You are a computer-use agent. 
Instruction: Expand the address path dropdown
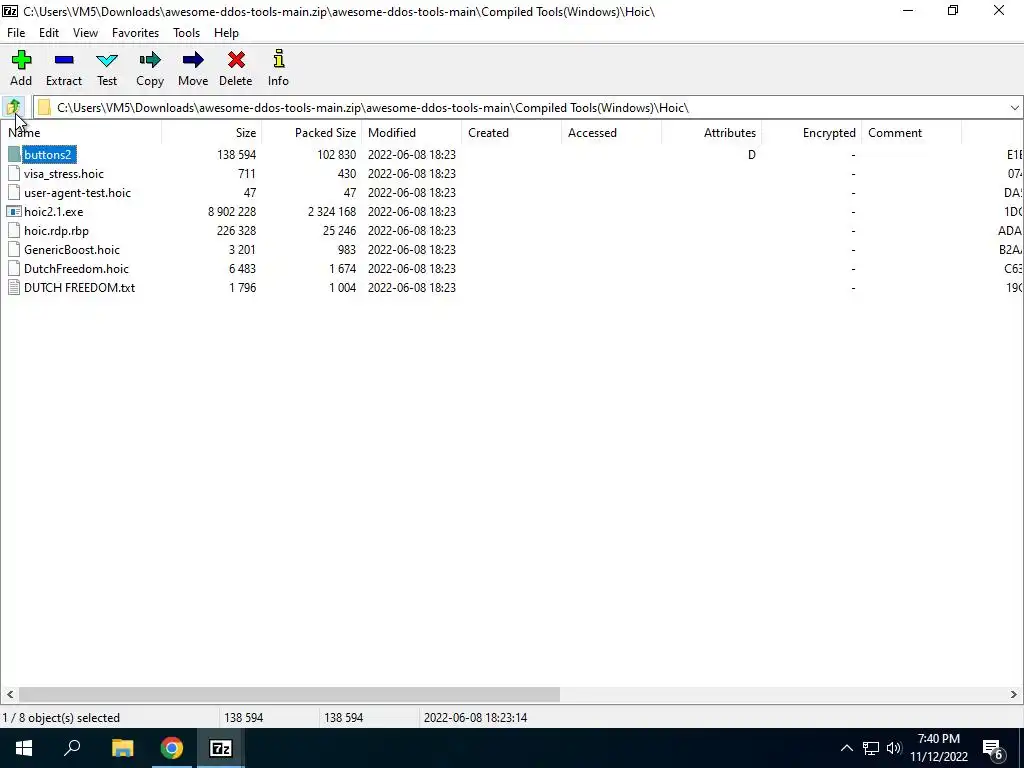point(1014,108)
